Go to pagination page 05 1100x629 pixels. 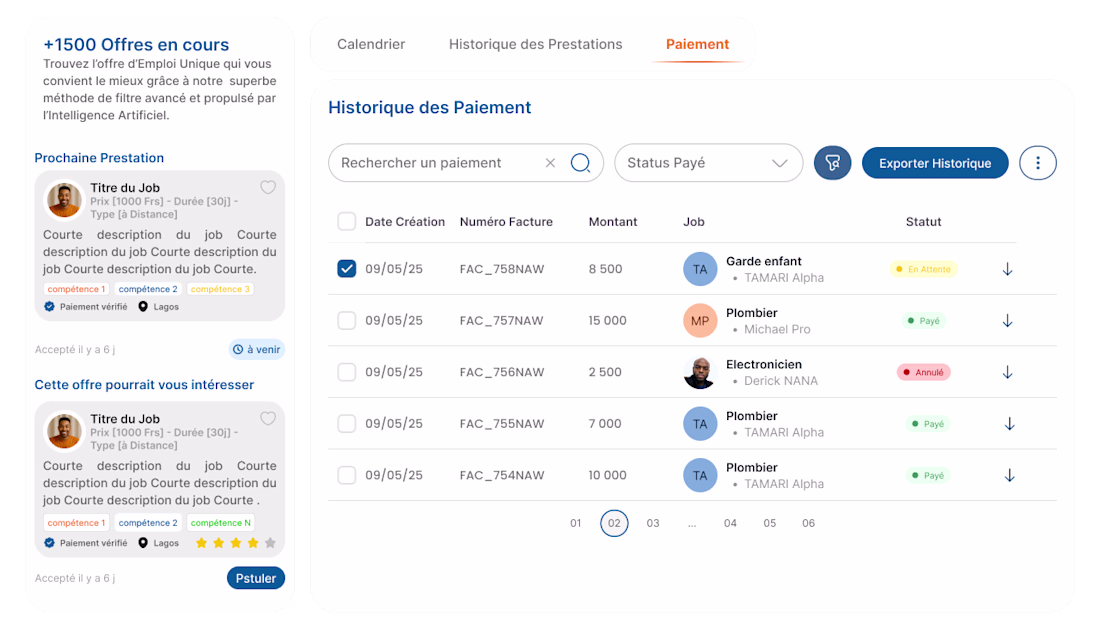point(770,523)
